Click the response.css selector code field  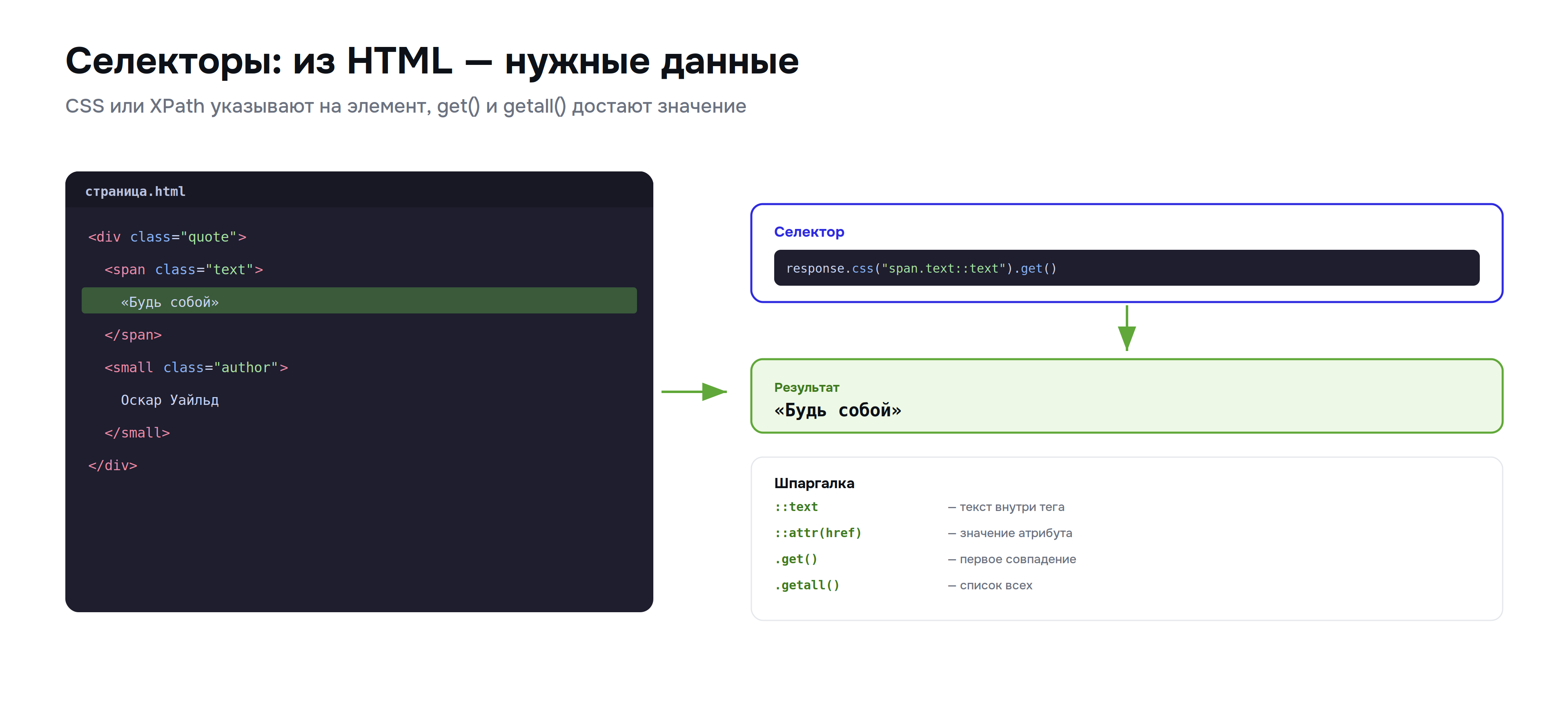click(1126, 268)
